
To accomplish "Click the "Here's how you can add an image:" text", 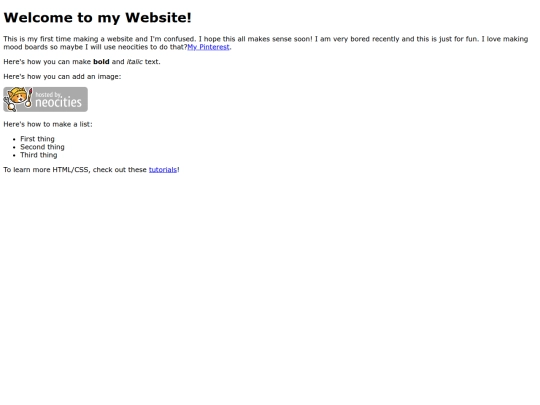I will click(62, 77).
